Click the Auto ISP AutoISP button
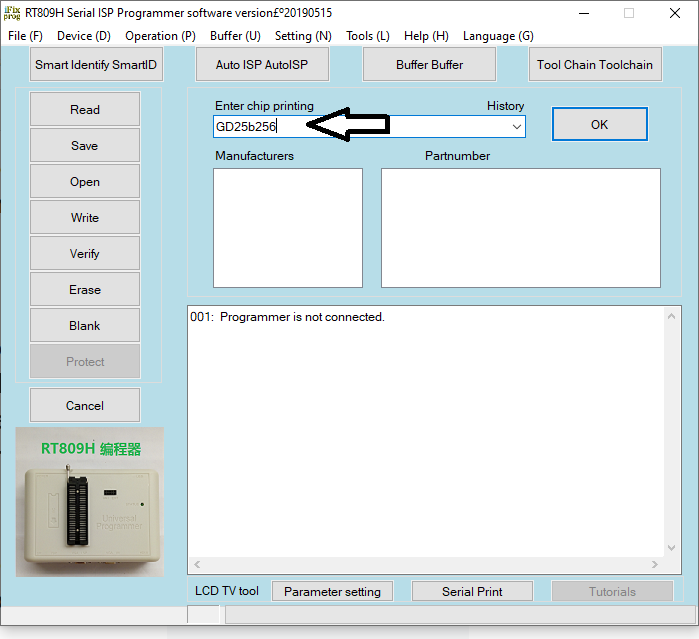699x639 pixels. click(262, 65)
